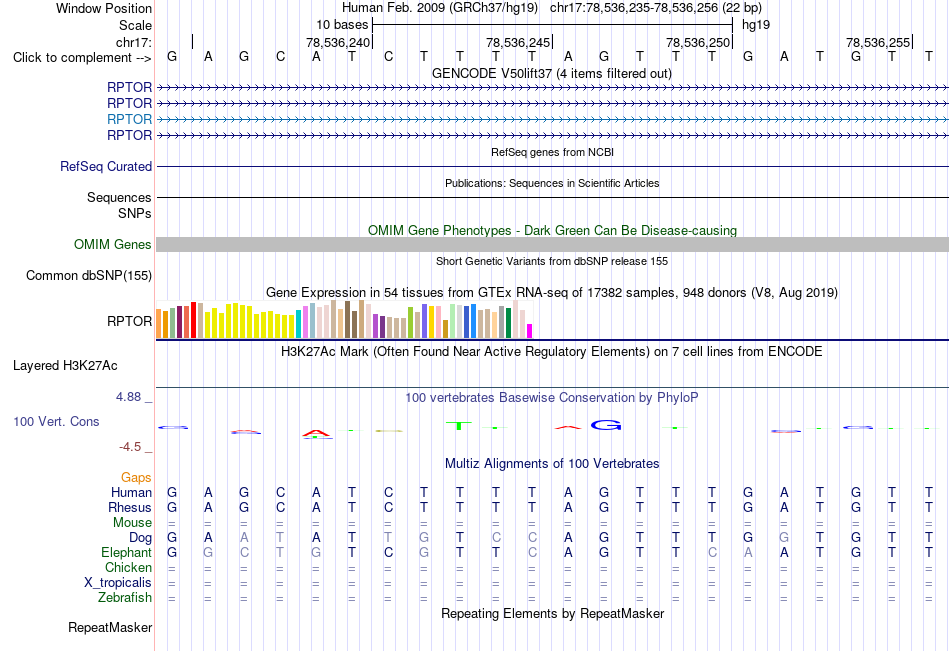
Task: Click 'Repeating Elements by RepeatMasker' title
Action: [552, 613]
